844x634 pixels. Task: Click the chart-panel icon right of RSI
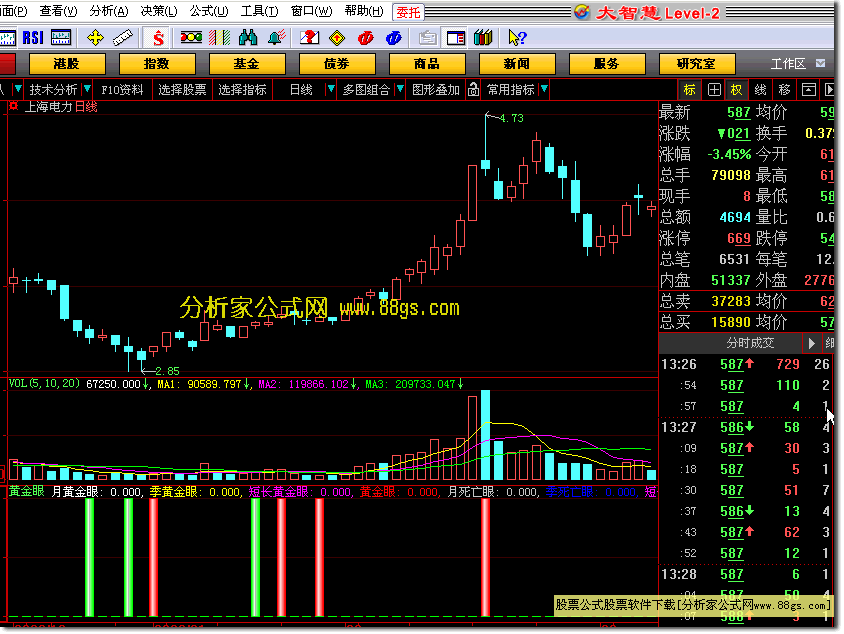tap(61, 38)
